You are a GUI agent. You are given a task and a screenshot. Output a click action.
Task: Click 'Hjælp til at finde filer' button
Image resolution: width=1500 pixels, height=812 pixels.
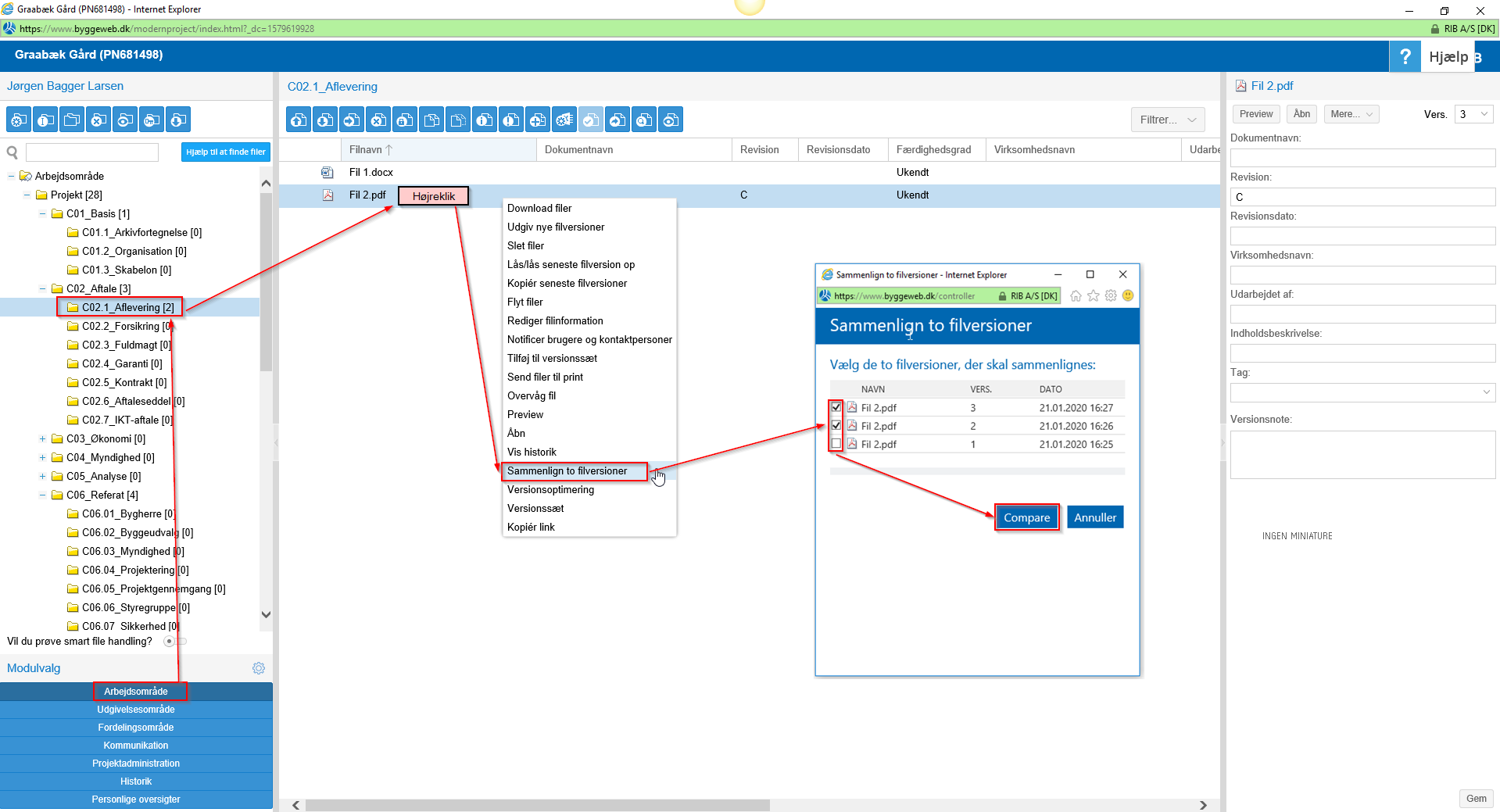225,152
